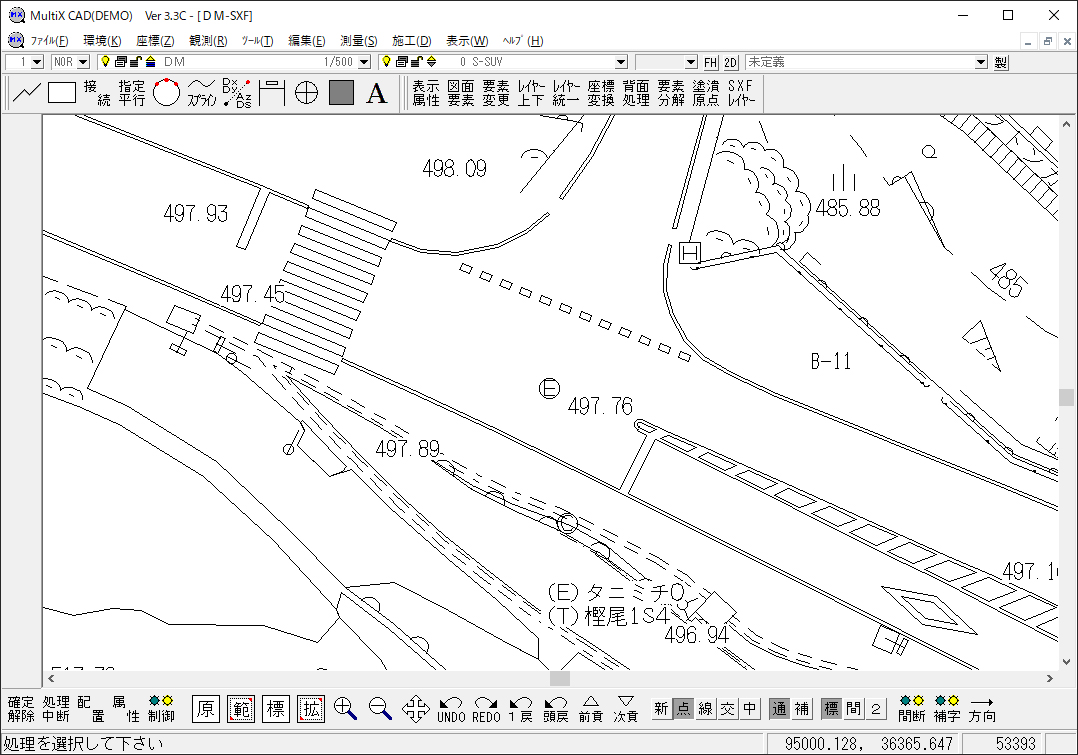Select the line drawing tool
The width and height of the screenshot is (1078, 755).
click(x=27, y=93)
